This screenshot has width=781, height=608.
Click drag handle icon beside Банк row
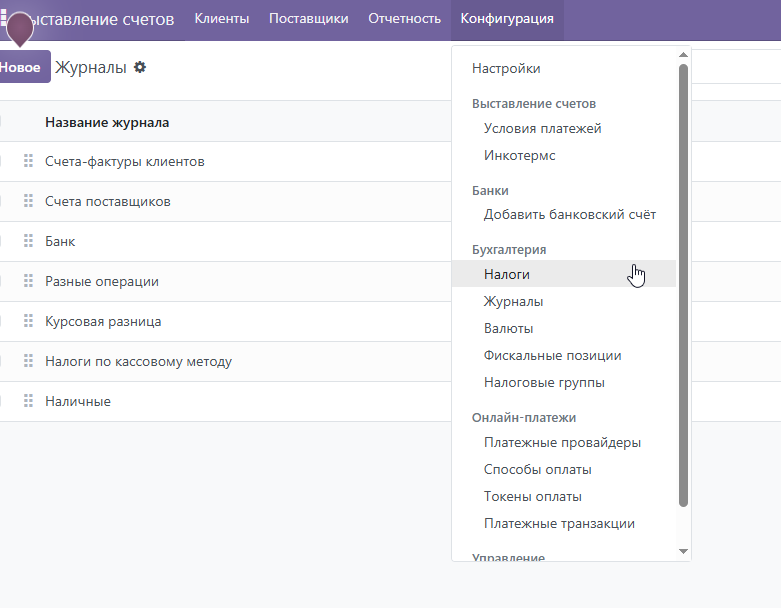pyautogui.click(x=28, y=241)
